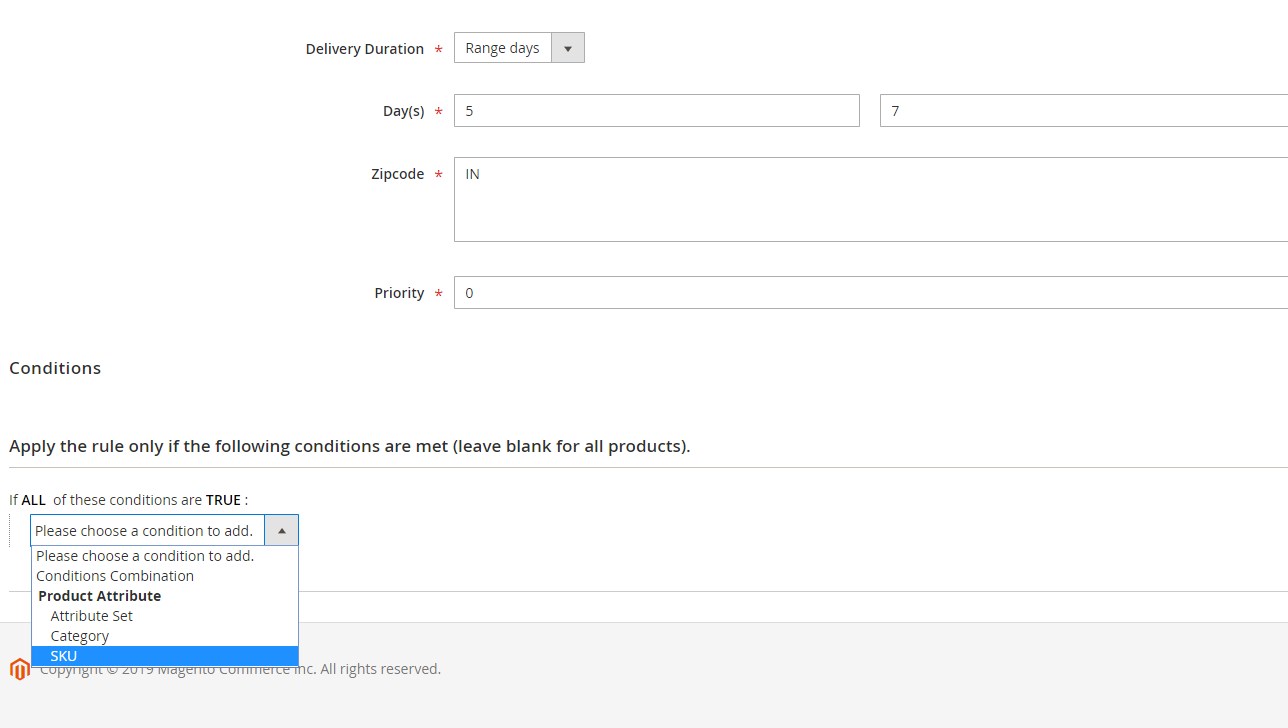Click the Conditions section heading
This screenshot has height=728, width=1288.
55,368
